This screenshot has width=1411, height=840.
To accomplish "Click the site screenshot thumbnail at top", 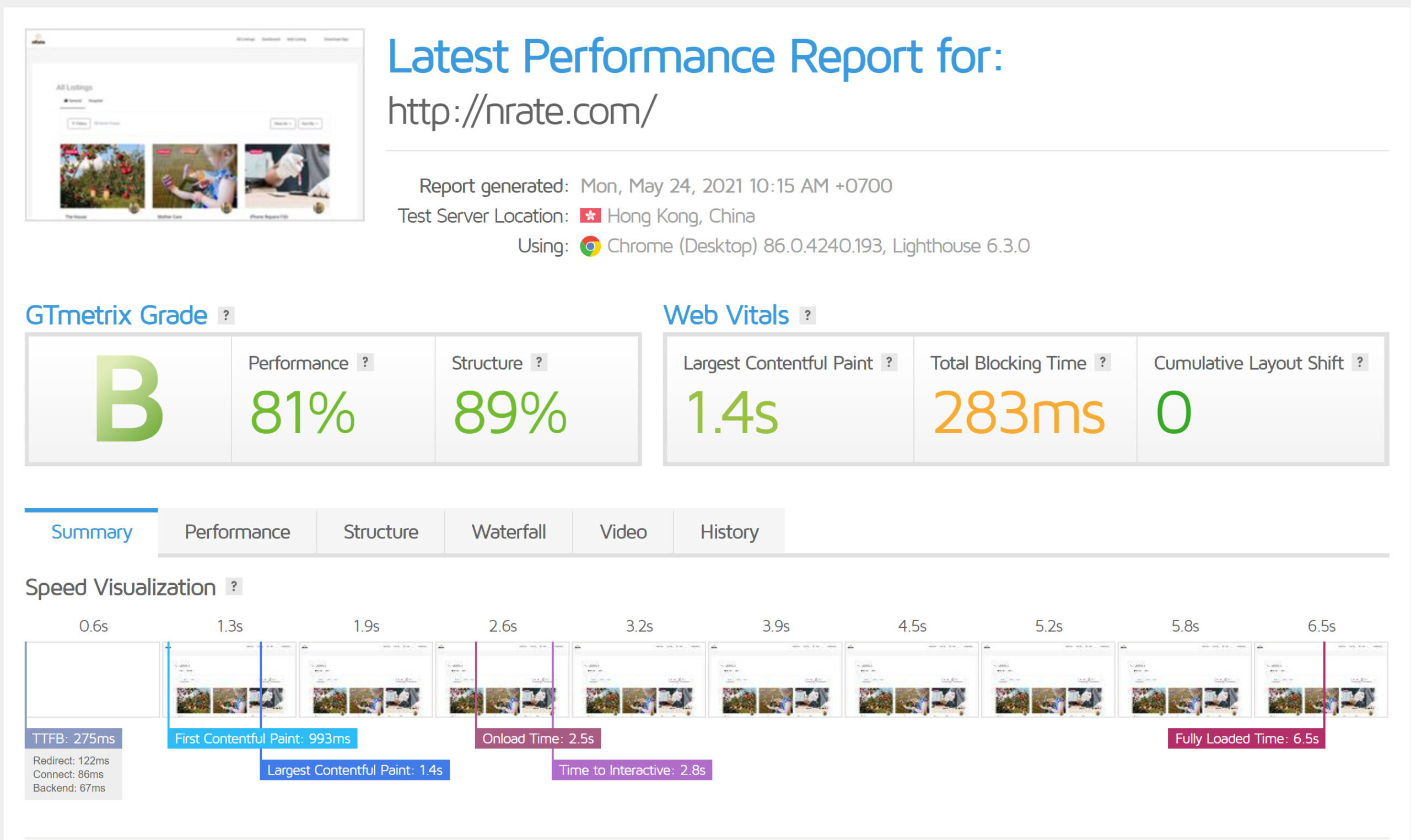I will tap(195, 125).
